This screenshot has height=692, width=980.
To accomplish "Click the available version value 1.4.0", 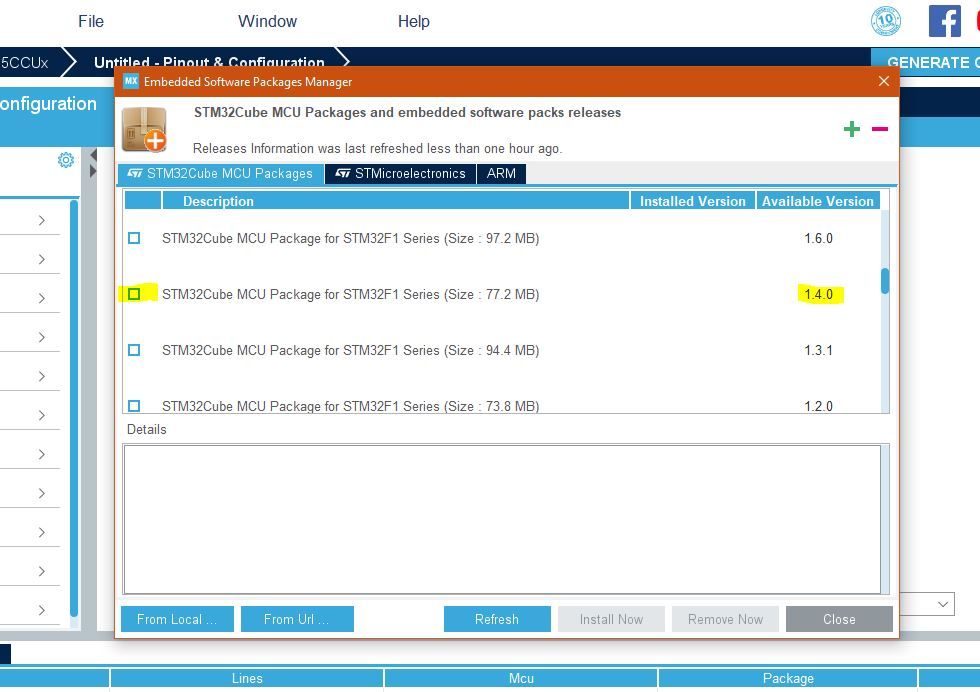I will (x=818, y=294).
